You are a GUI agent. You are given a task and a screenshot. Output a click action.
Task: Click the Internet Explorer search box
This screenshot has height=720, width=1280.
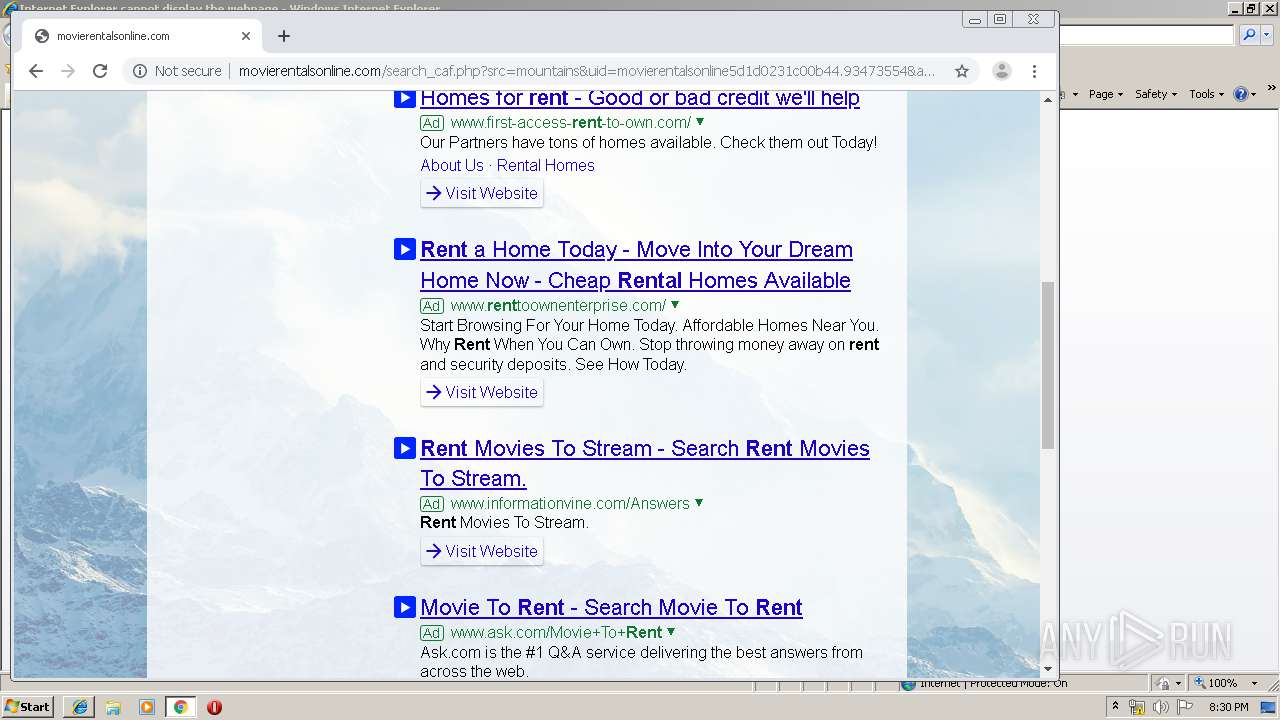click(1147, 35)
